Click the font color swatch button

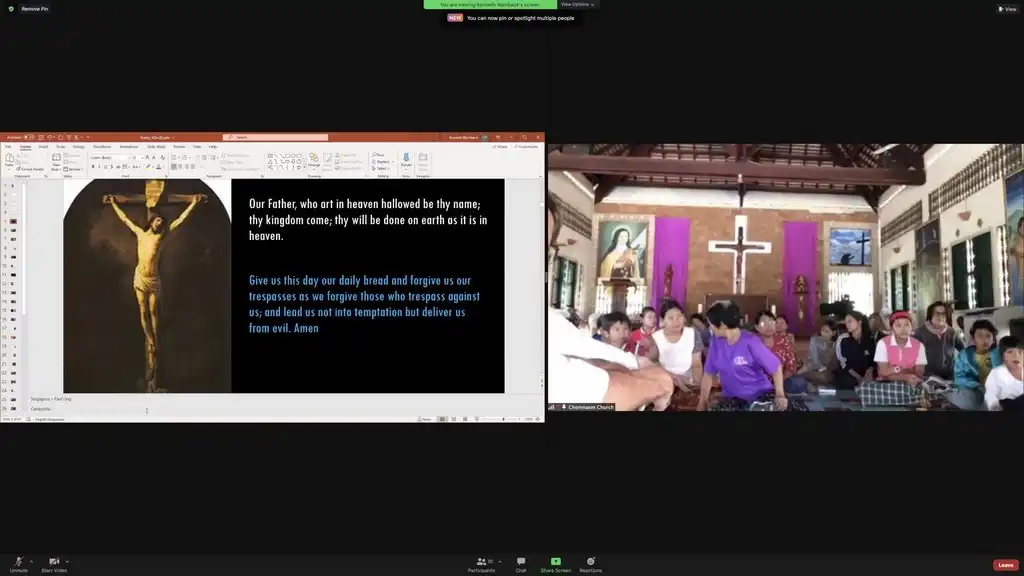(159, 167)
